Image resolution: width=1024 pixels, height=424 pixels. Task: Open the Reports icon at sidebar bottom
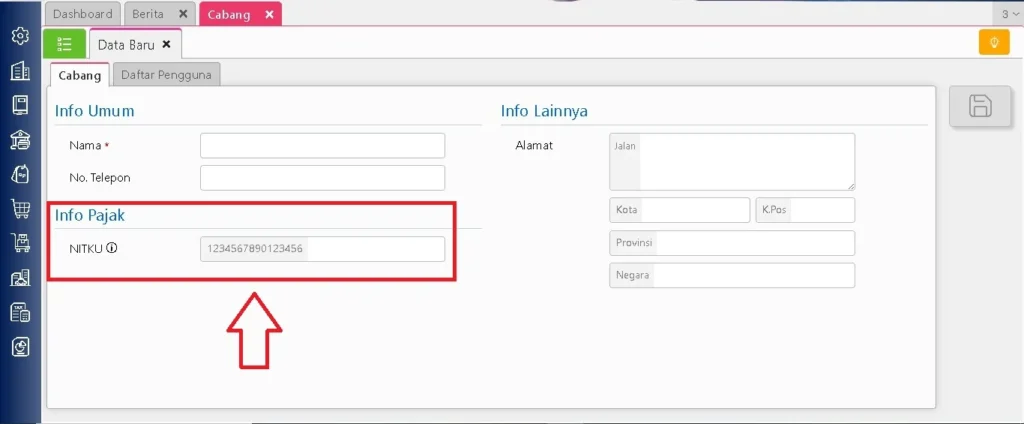[20, 347]
